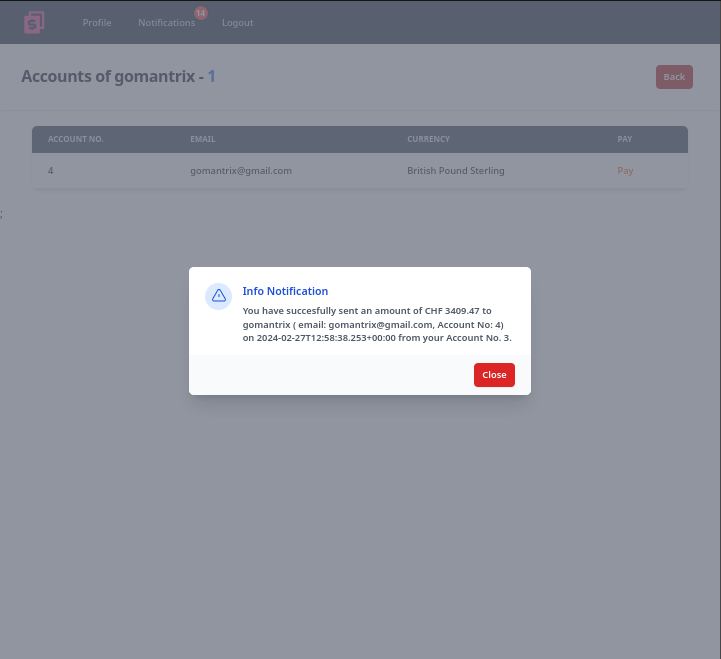Image resolution: width=721 pixels, height=659 pixels.
Task: Click the notification message about CHF 3409.47
Action: point(377,324)
